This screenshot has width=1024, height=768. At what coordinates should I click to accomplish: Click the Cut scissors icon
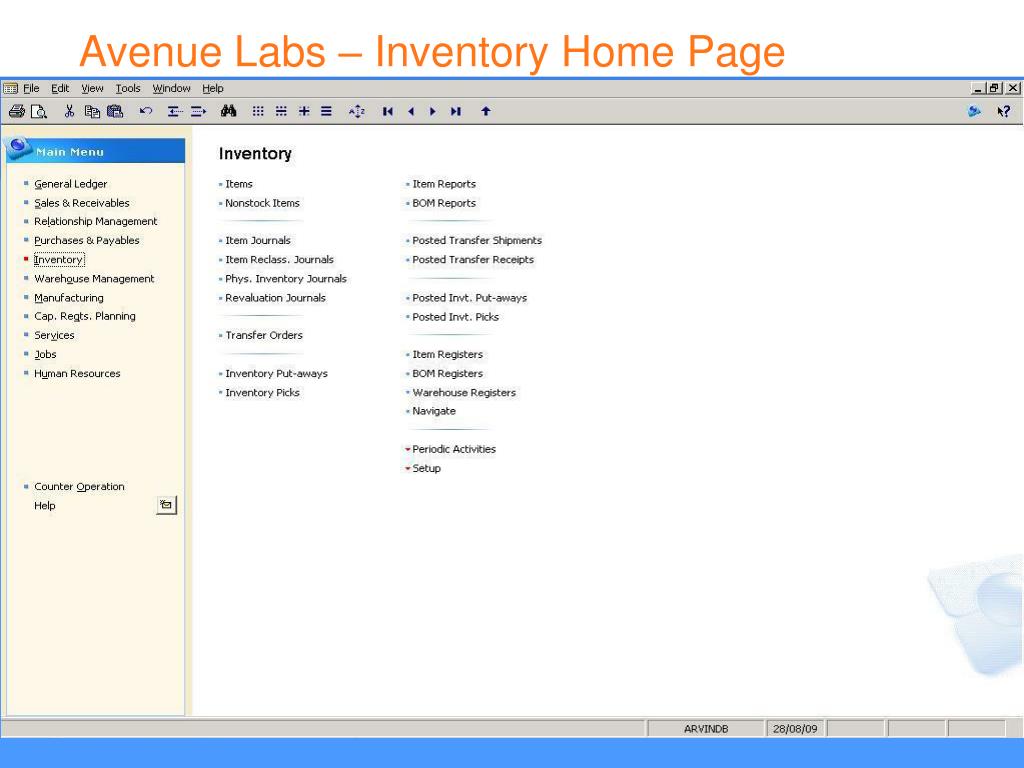pos(69,112)
